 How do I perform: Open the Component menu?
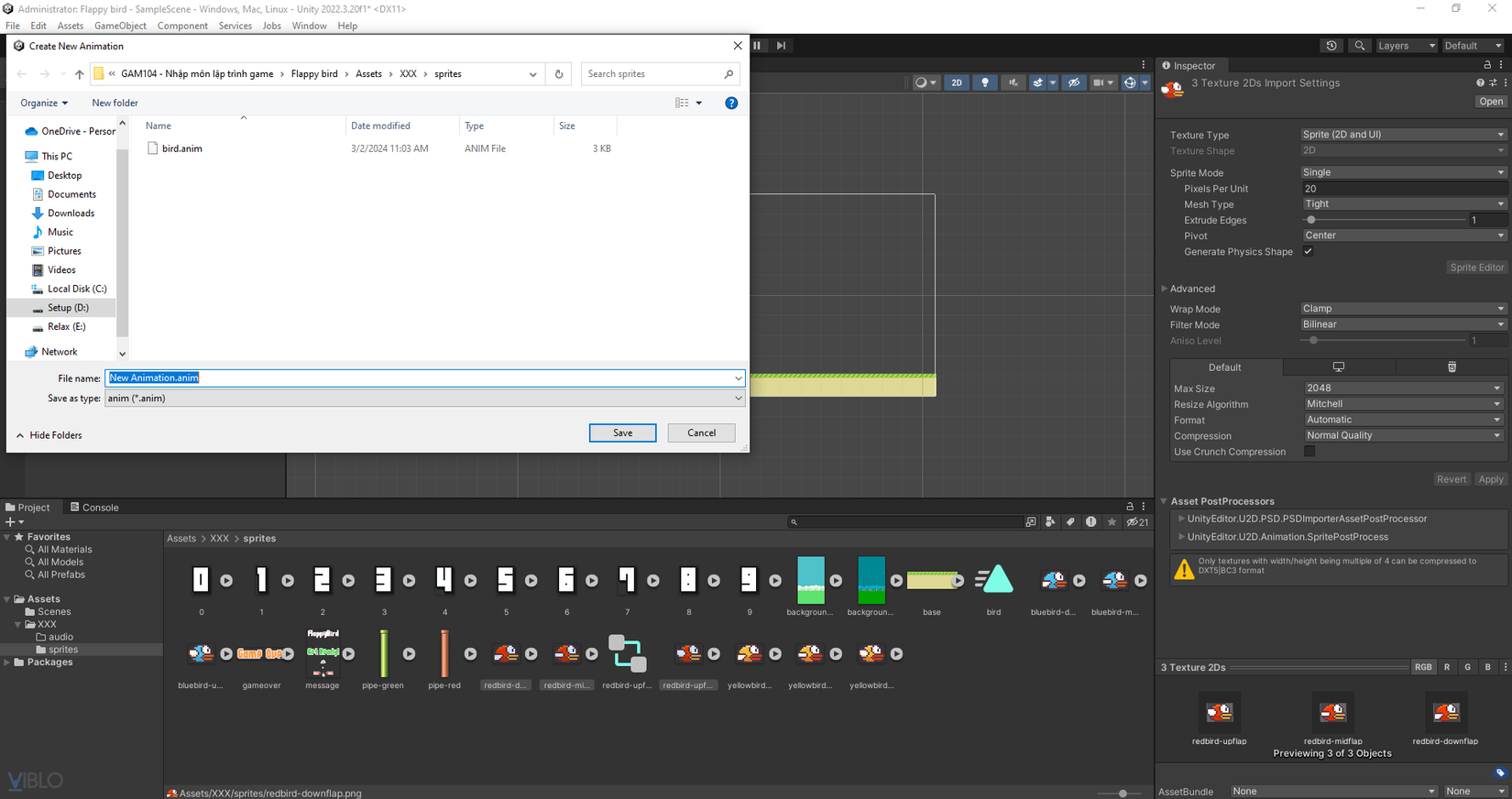coord(182,26)
